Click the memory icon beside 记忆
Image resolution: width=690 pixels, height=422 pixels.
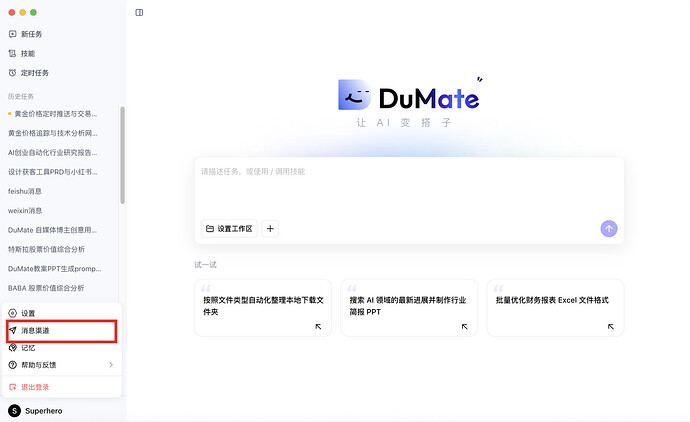[12, 348]
